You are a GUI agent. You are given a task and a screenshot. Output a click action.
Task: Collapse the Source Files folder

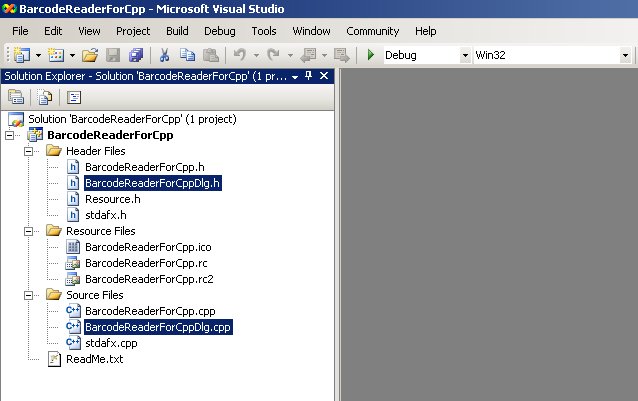point(29,295)
